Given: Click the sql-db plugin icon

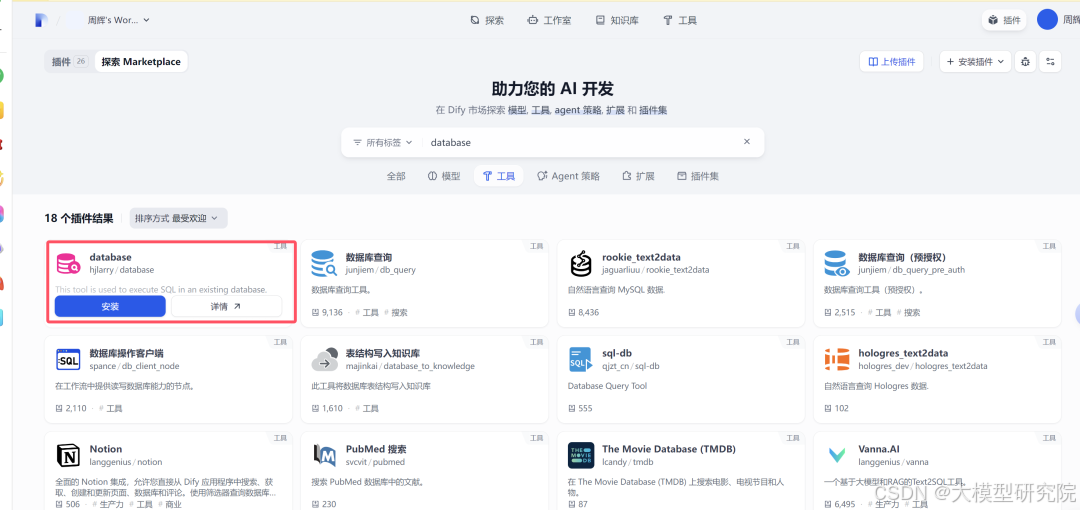Looking at the screenshot, I should [x=581, y=360].
